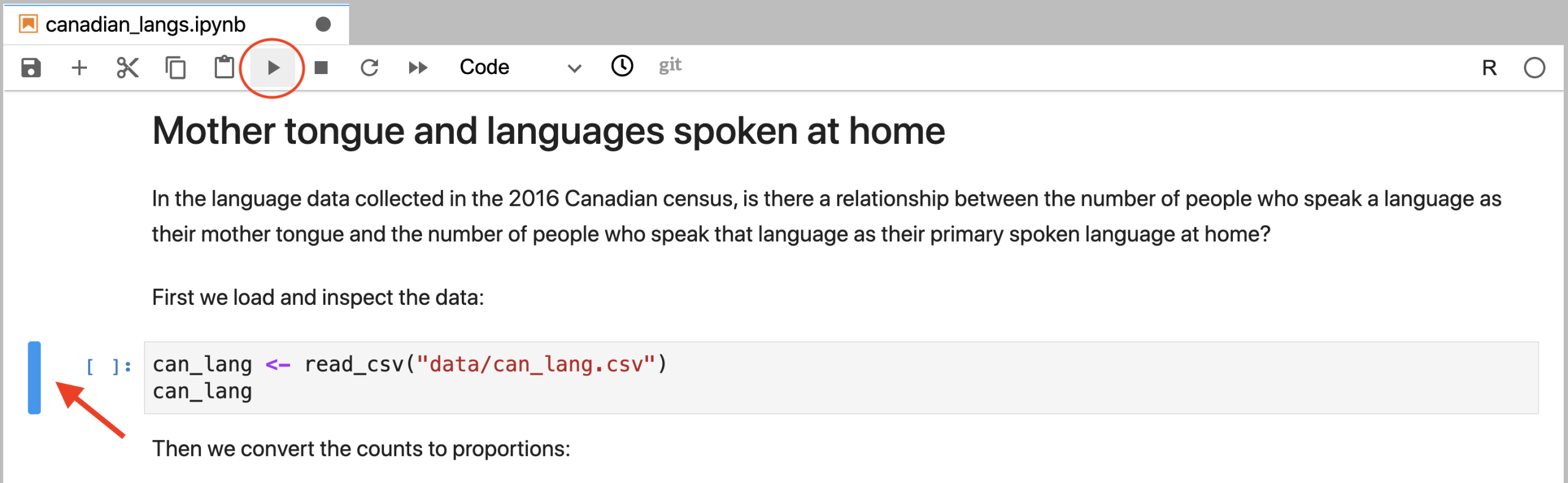Screen dimensions: 1568x483
Task: Click the blue cell collapse bar
Action: tap(34, 378)
